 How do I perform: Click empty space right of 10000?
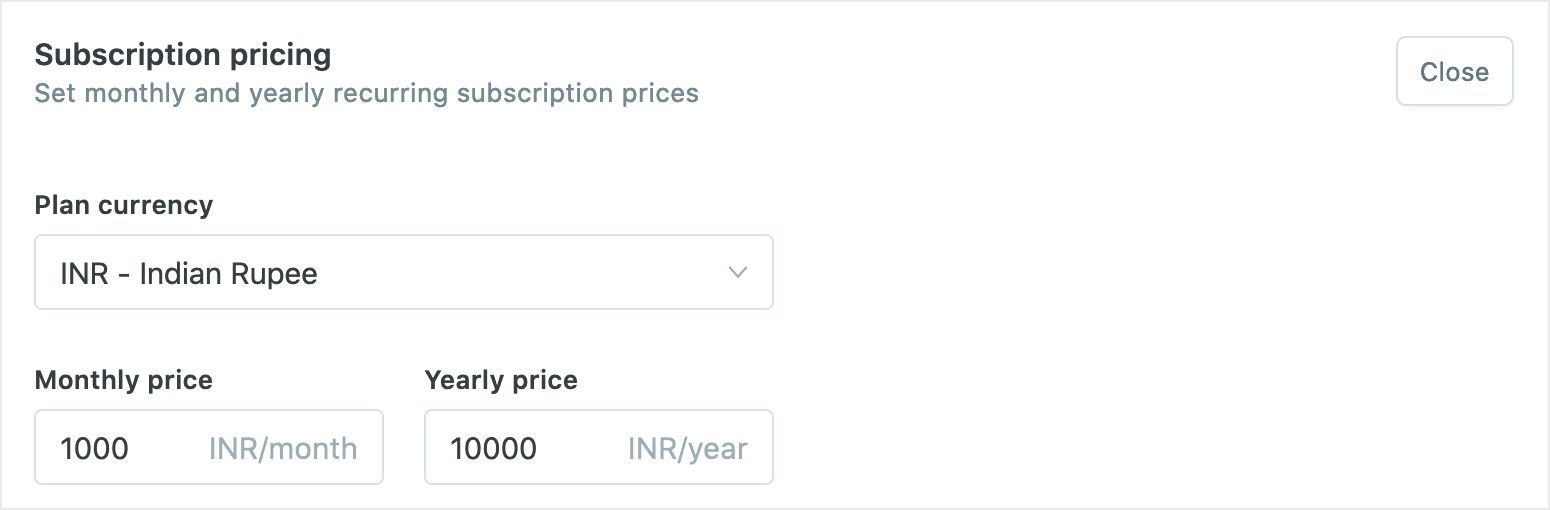pos(580,448)
